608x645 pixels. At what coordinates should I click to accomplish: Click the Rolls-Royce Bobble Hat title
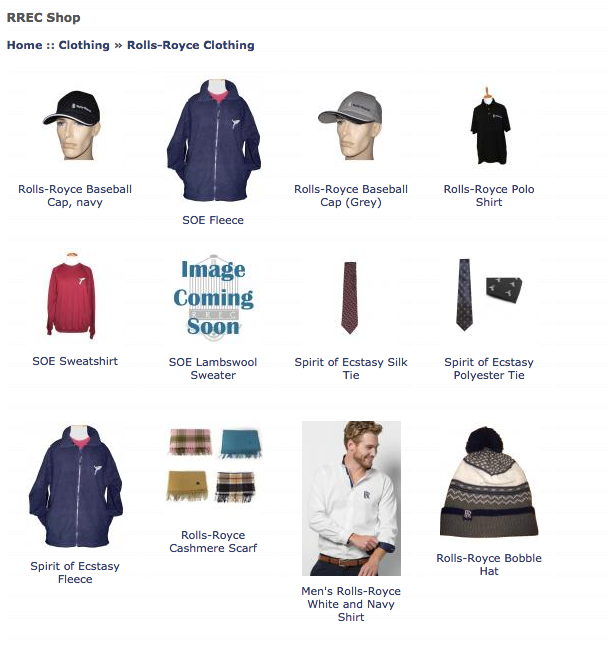489,564
